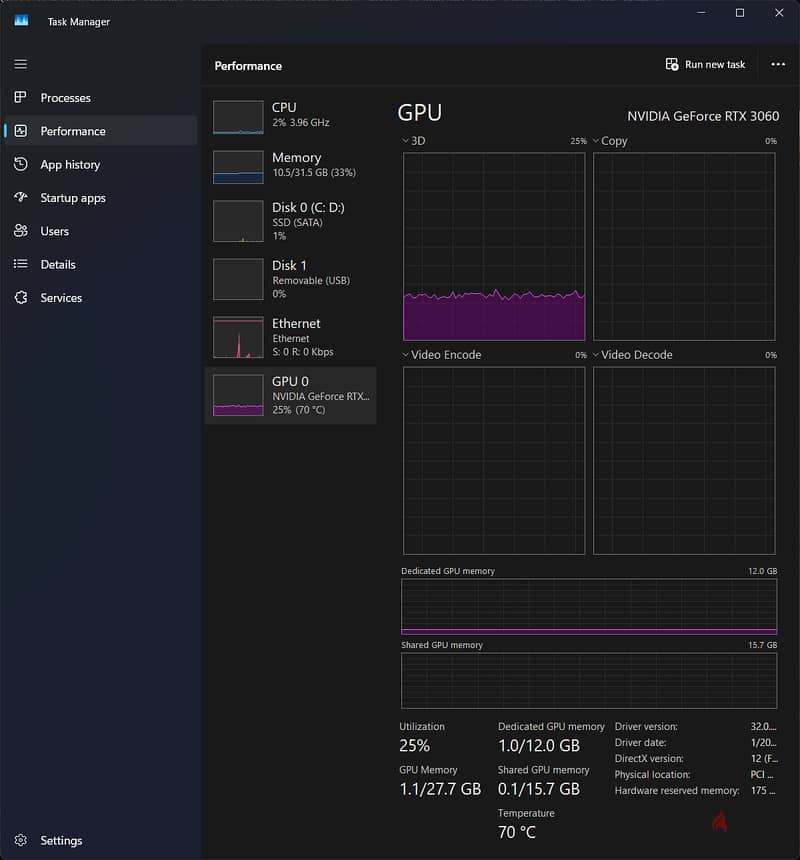Click the Details list icon

coord(21,264)
